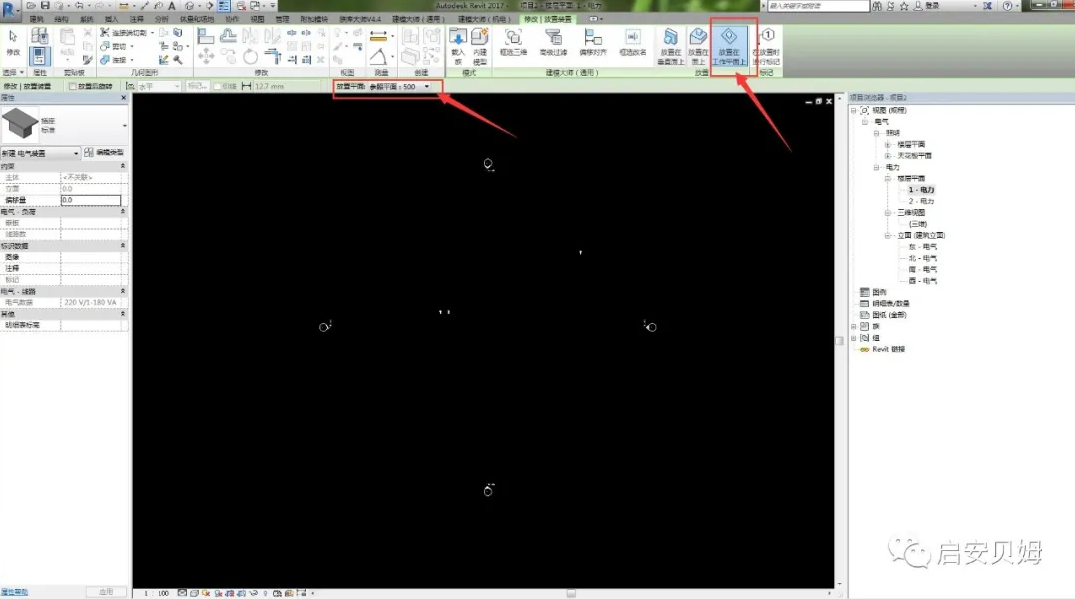
Task: Open 内建模型 in-place model tool
Action: [x=480, y=45]
